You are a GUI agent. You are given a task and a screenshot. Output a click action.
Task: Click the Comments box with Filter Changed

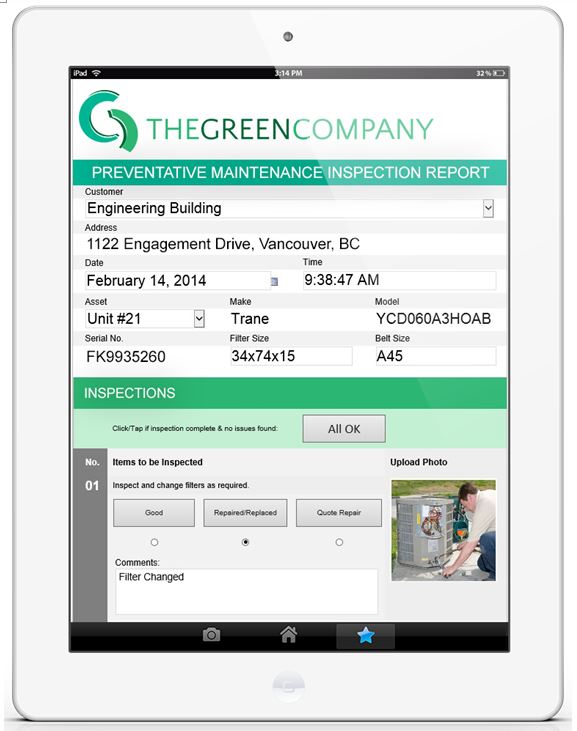[247, 591]
